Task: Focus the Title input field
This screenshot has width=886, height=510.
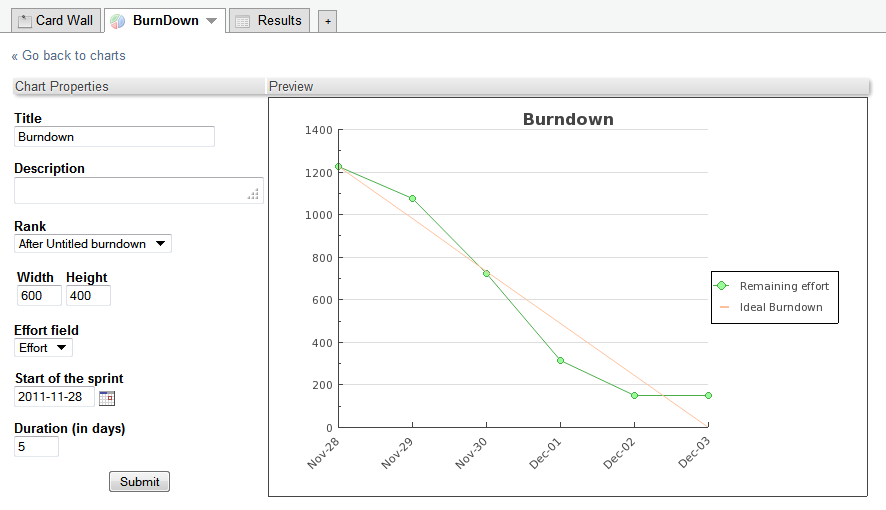Action: click(114, 137)
